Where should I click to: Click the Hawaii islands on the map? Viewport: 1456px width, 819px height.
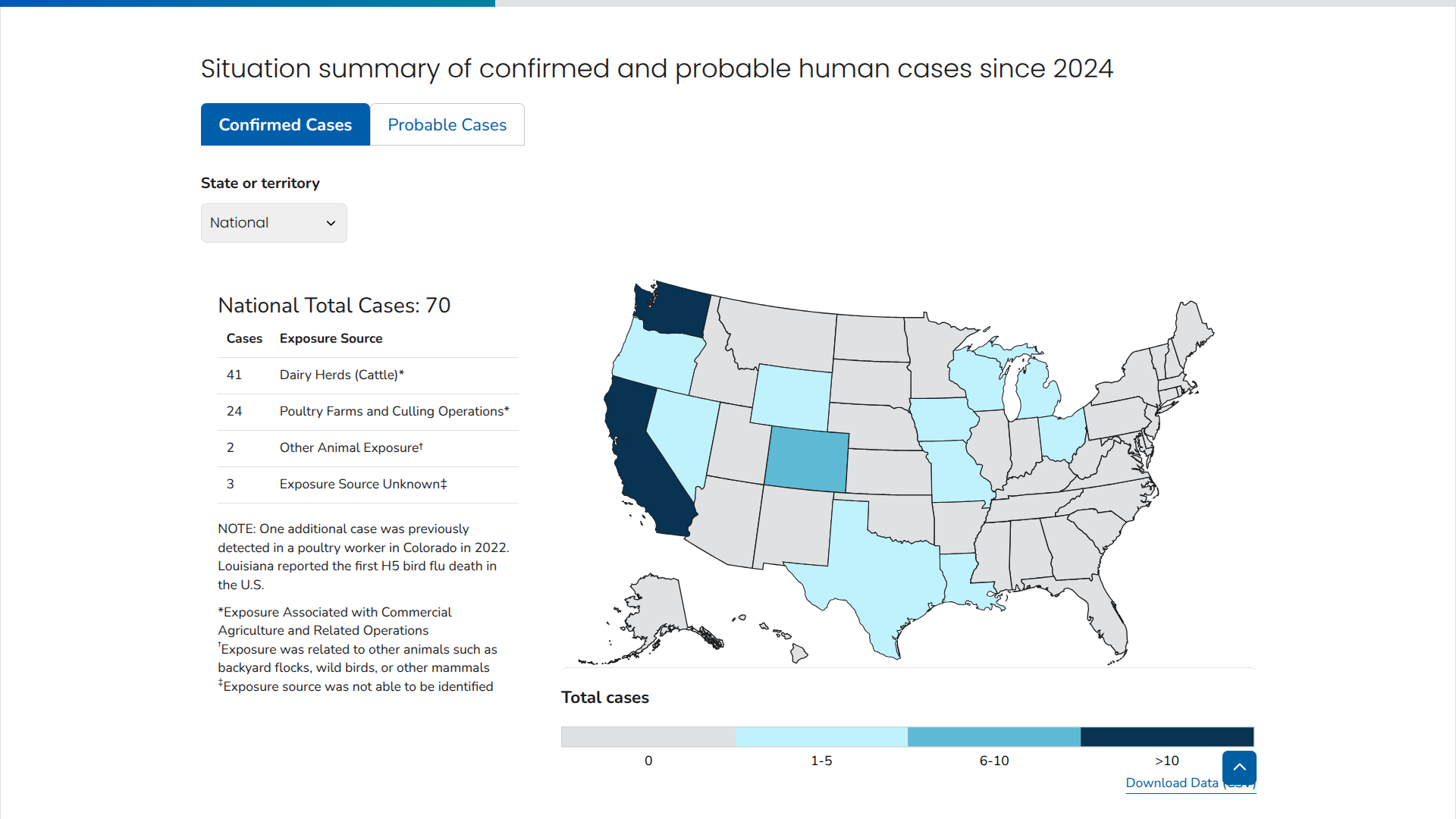coord(799,652)
